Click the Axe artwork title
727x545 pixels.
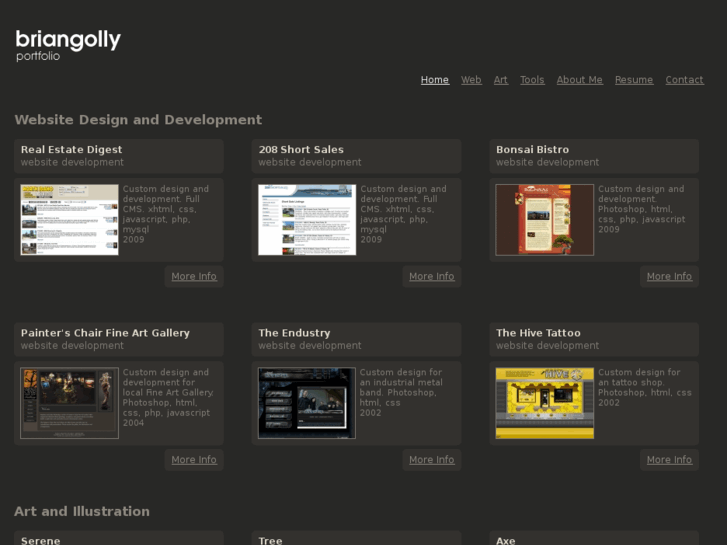point(506,540)
